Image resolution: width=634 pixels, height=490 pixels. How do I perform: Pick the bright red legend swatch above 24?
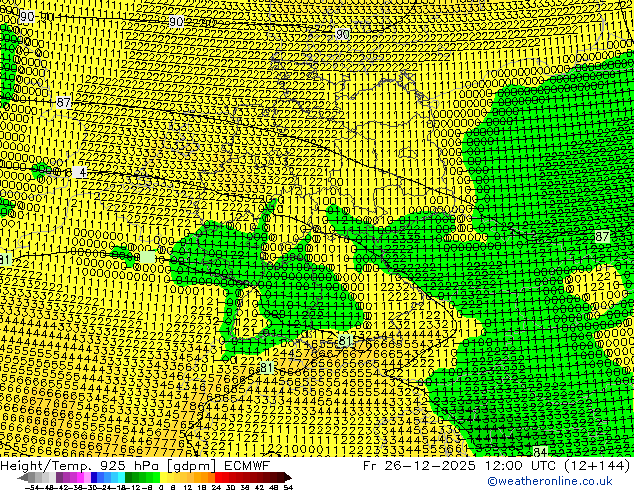[218, 477]
